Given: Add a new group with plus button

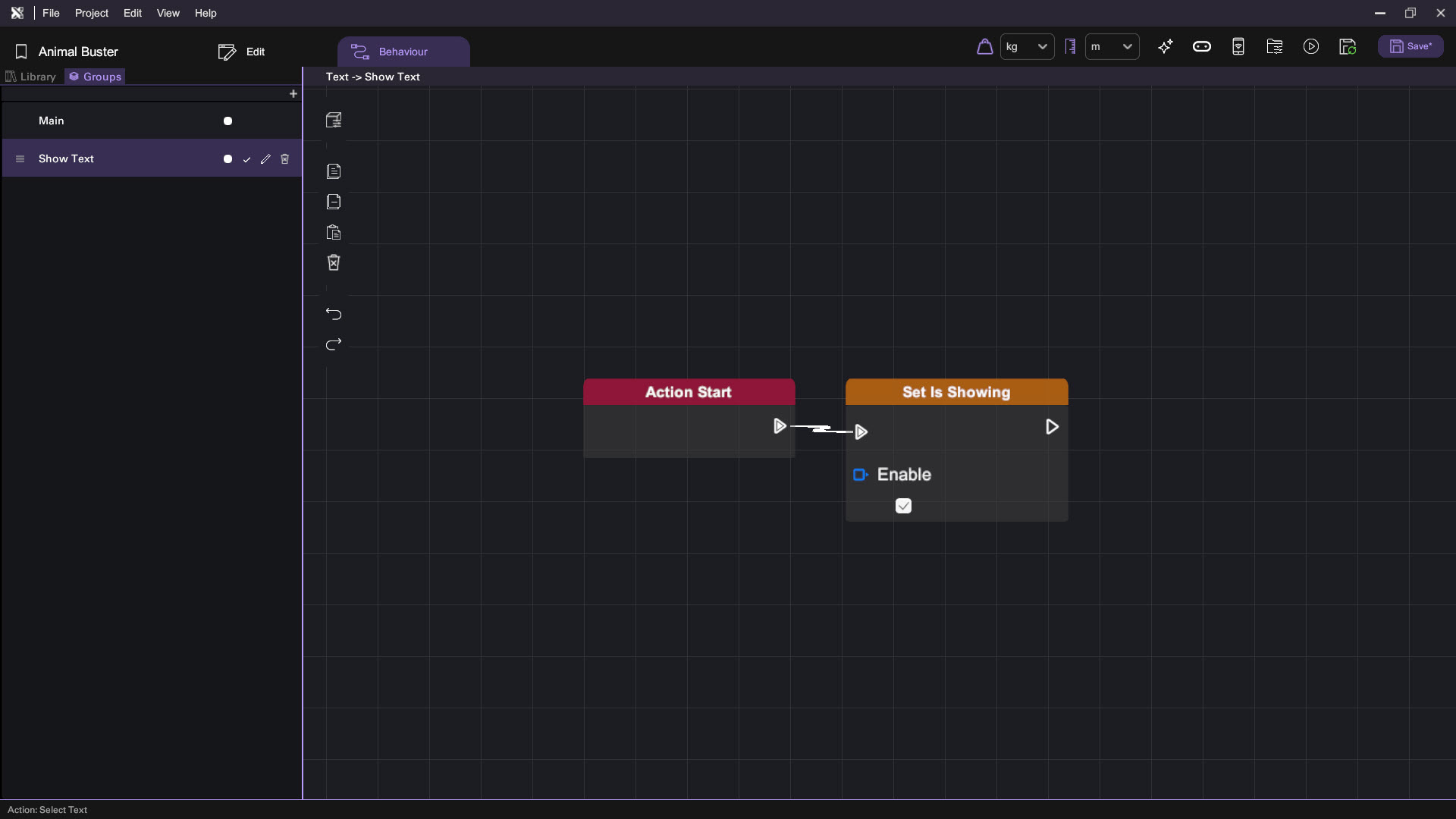Looking at the screenshot, I should (x=293, y=94).
